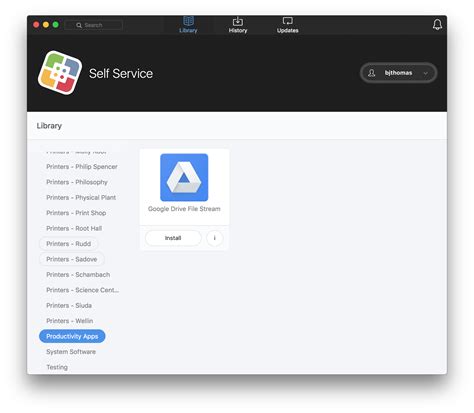Select Printers - Science Cent... category
The image size is (474, 413).
click(82, 290)
